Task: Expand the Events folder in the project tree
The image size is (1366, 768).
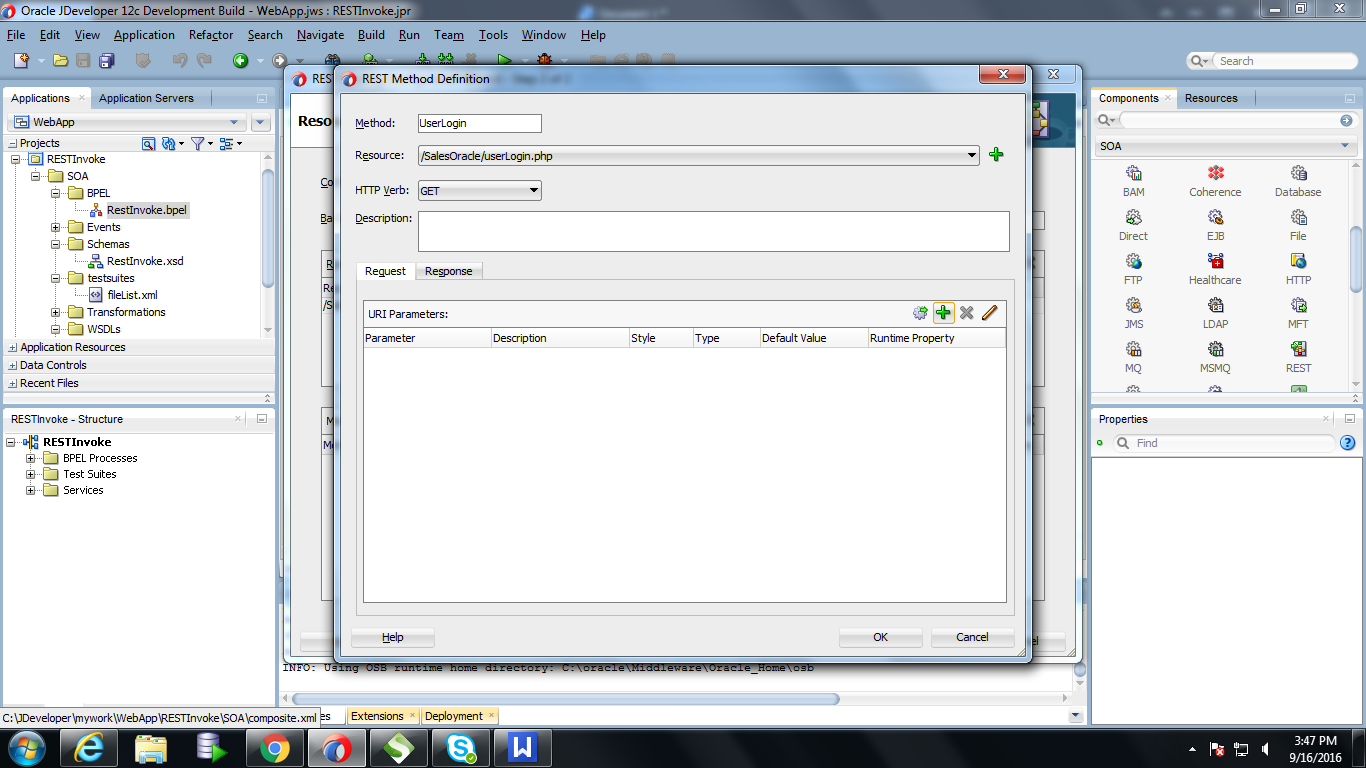Action: coord(57,227)
